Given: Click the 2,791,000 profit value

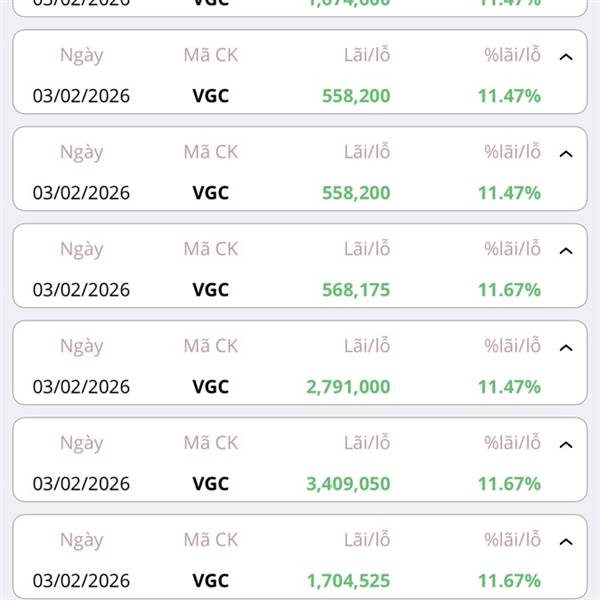Looking at the screenshot, I should (348, 387).
